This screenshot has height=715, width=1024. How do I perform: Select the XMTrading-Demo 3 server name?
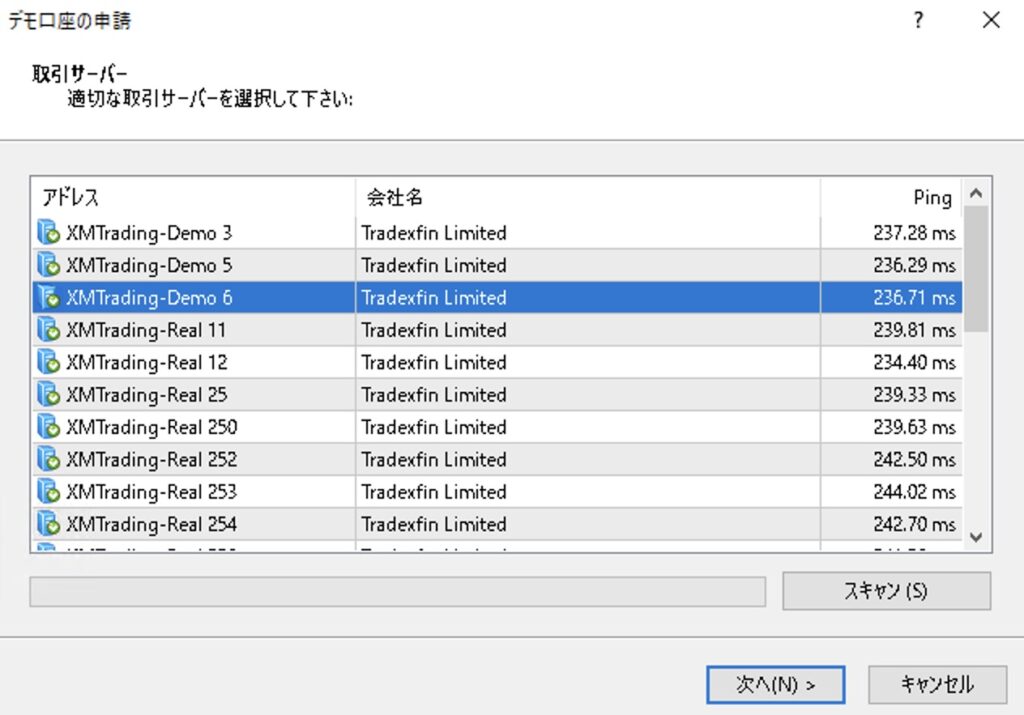click(x=149, y=233)
